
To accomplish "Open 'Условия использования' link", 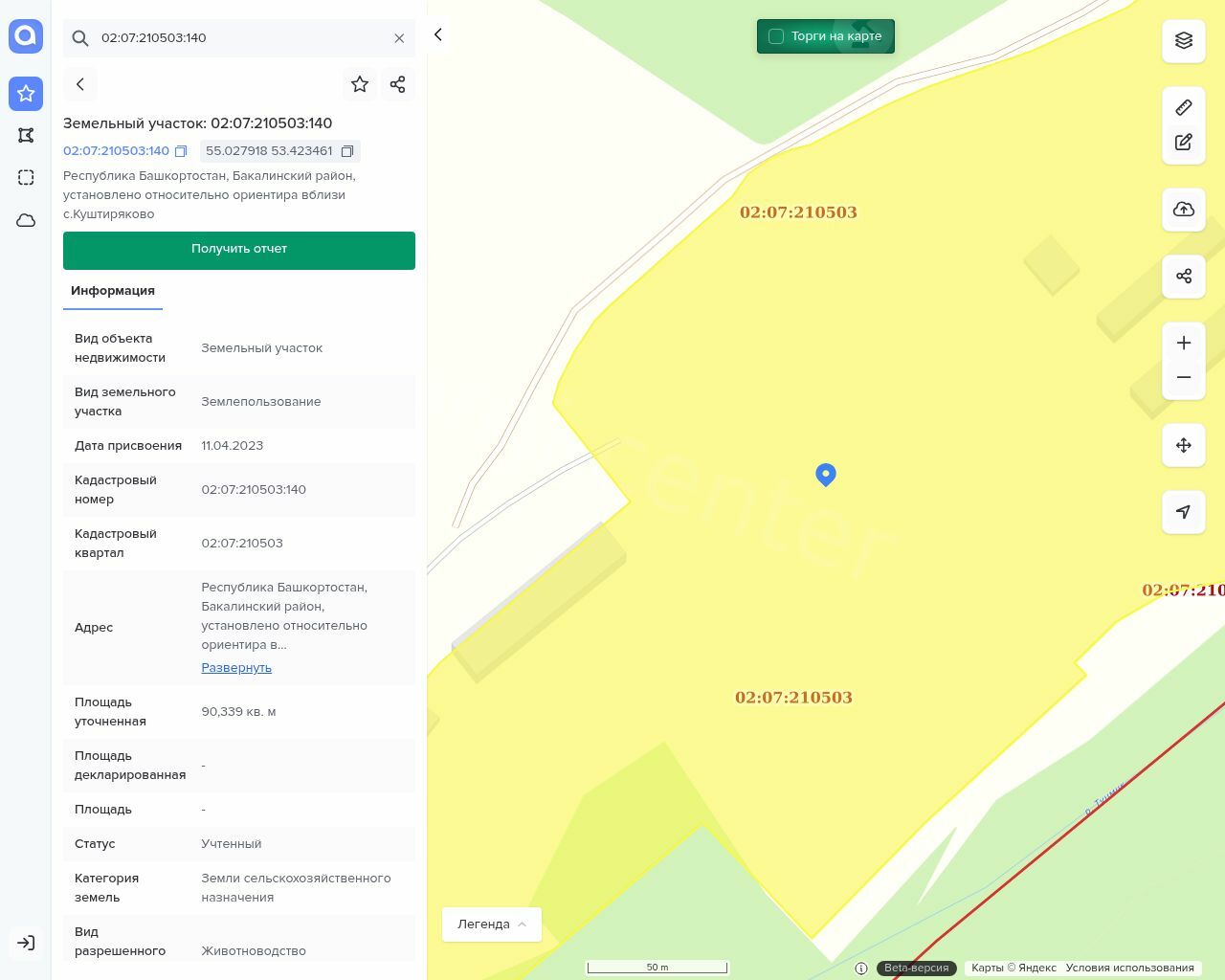I will pyautogui.click(x=1129, y=968).
